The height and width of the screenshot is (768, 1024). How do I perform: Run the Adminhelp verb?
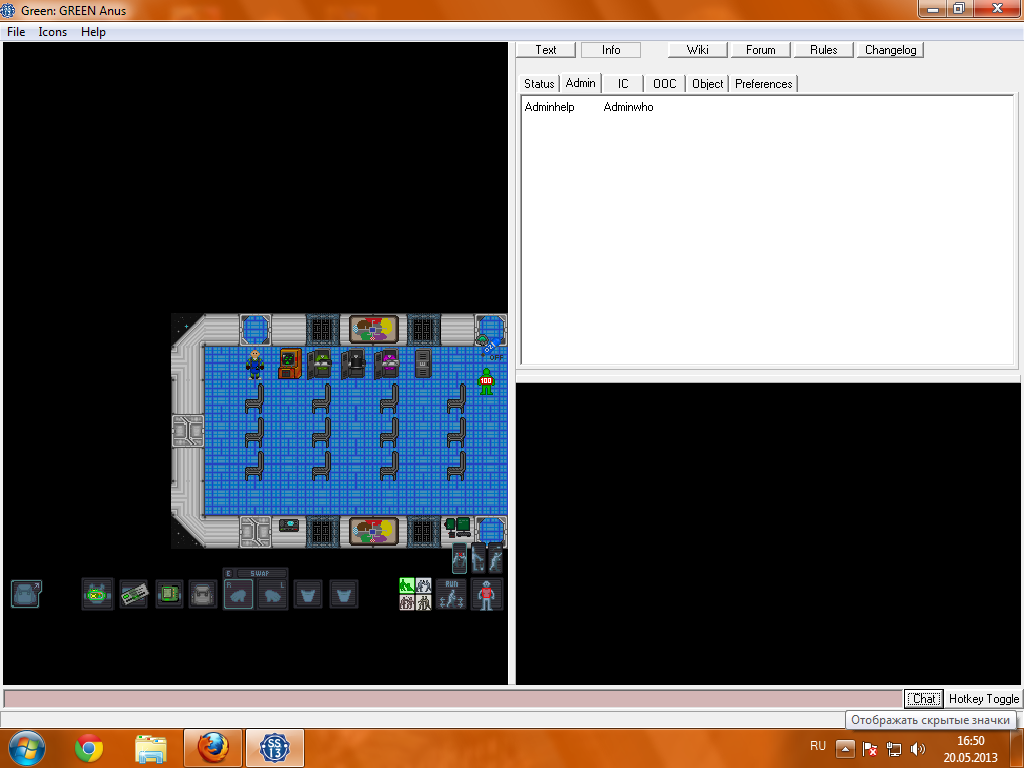pos(549,107)
